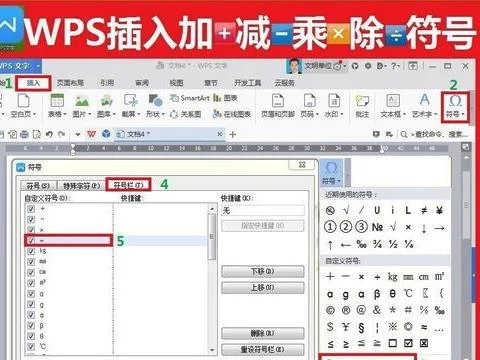Toggle the checkbox for θ symbol
480x360 pixels.
tap(31, 336)
